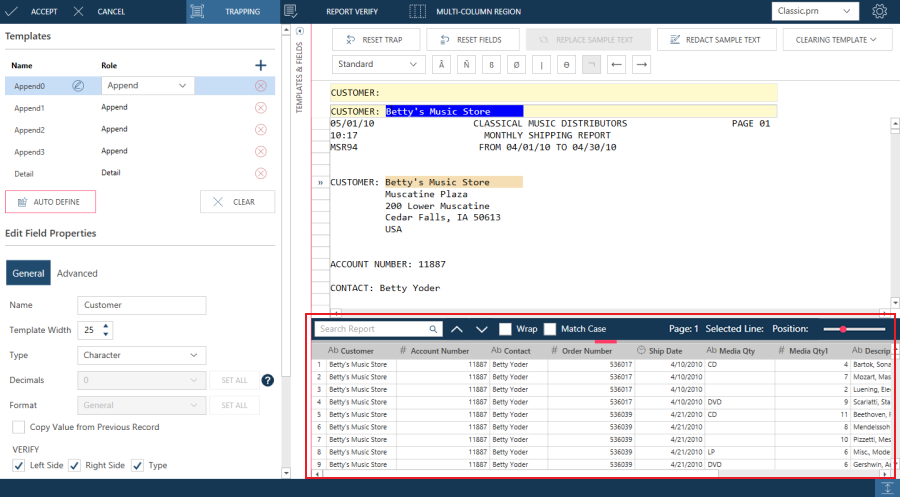Select the numeric trap character Ñ

[465, 65]
